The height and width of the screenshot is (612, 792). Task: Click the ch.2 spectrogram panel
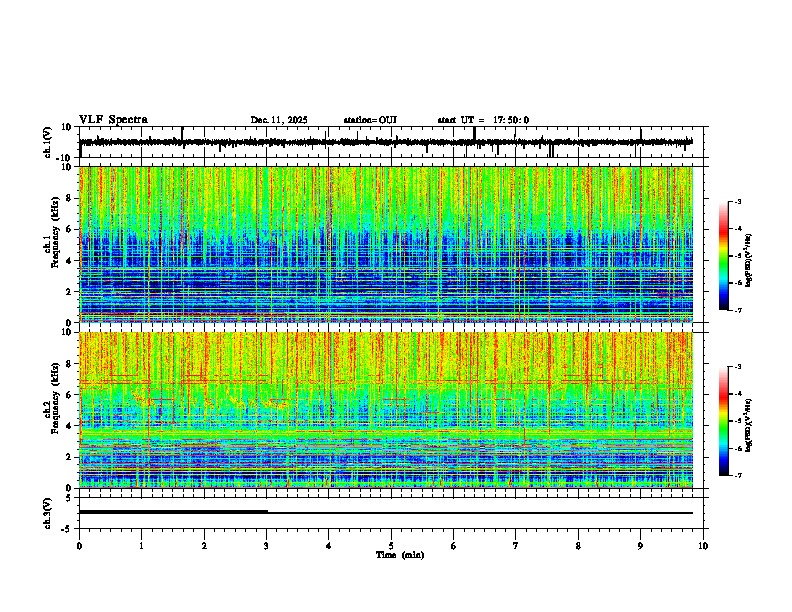386,410
